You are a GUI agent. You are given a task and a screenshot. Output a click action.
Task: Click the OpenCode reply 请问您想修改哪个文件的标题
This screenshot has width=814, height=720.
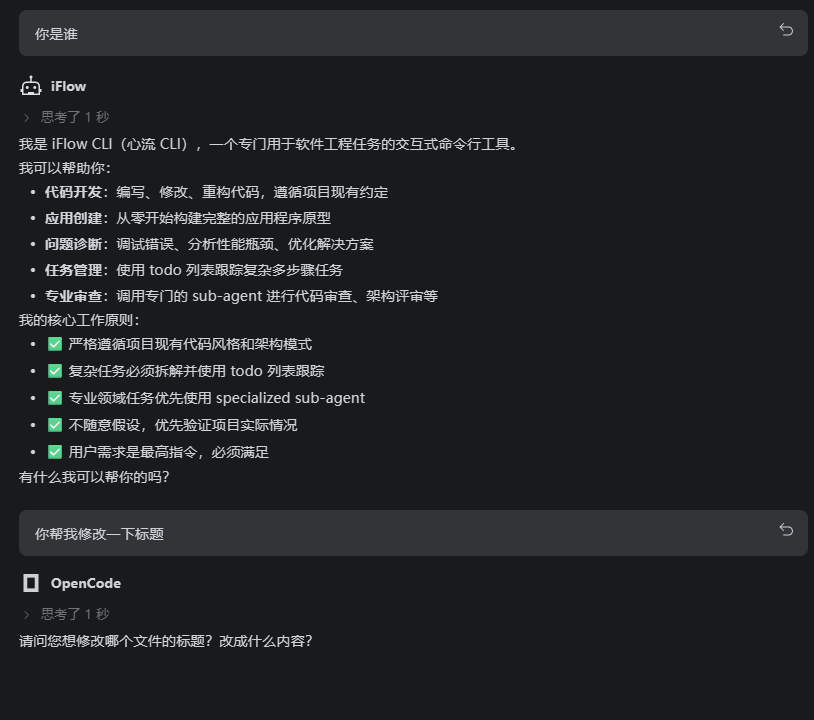coord(166,641)
